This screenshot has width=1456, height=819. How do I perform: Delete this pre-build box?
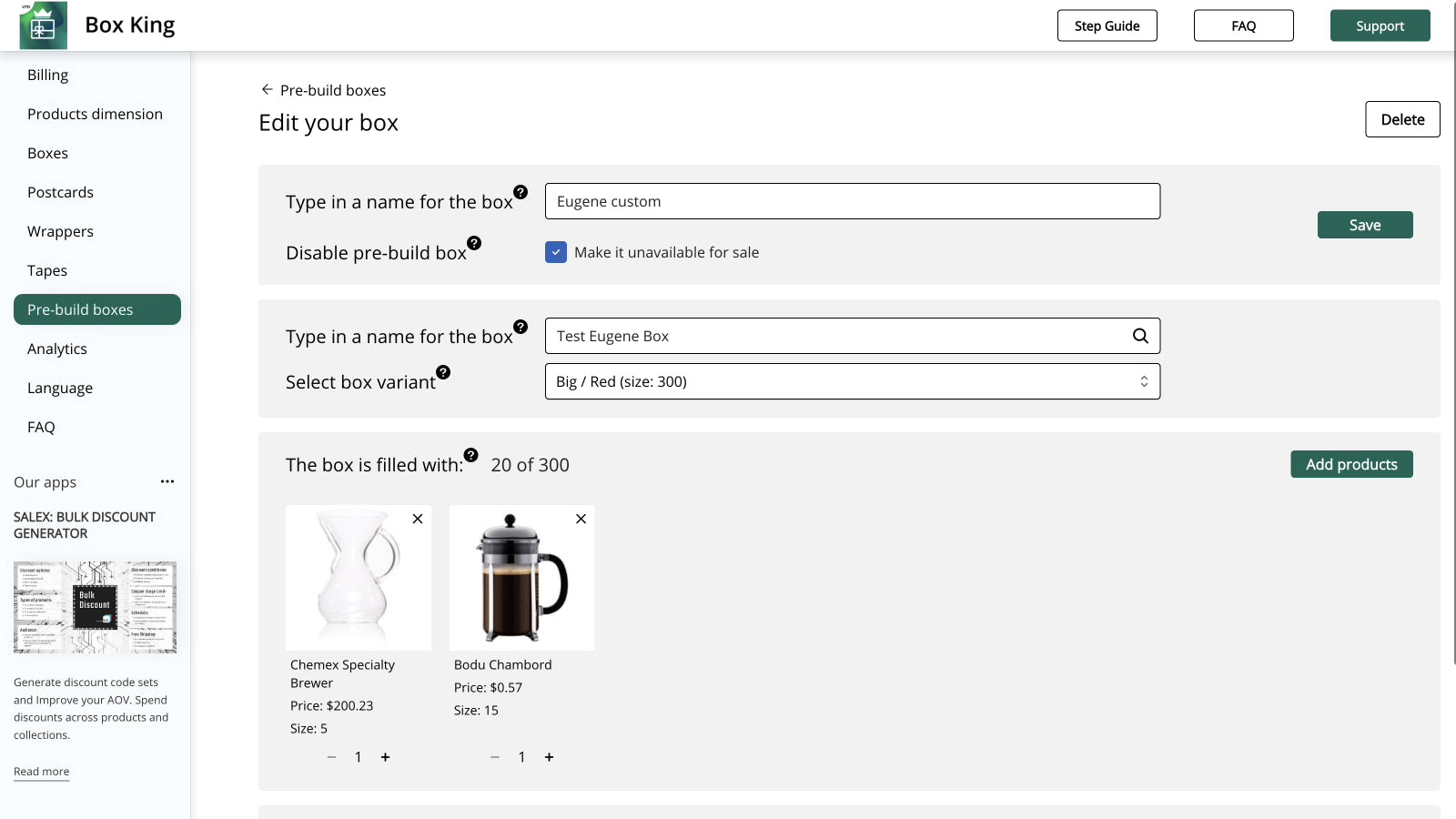(x=1402, y=119)
